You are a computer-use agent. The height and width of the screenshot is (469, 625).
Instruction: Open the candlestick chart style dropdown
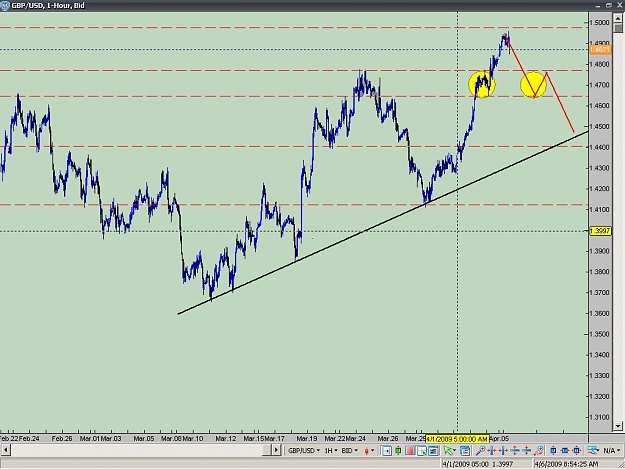click(369, 451)
